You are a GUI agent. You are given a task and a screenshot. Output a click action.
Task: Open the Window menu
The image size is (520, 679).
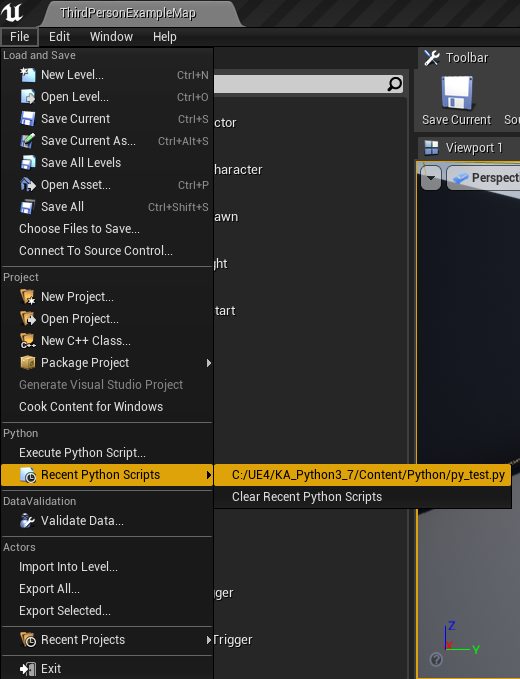click(x=111, y=37)
